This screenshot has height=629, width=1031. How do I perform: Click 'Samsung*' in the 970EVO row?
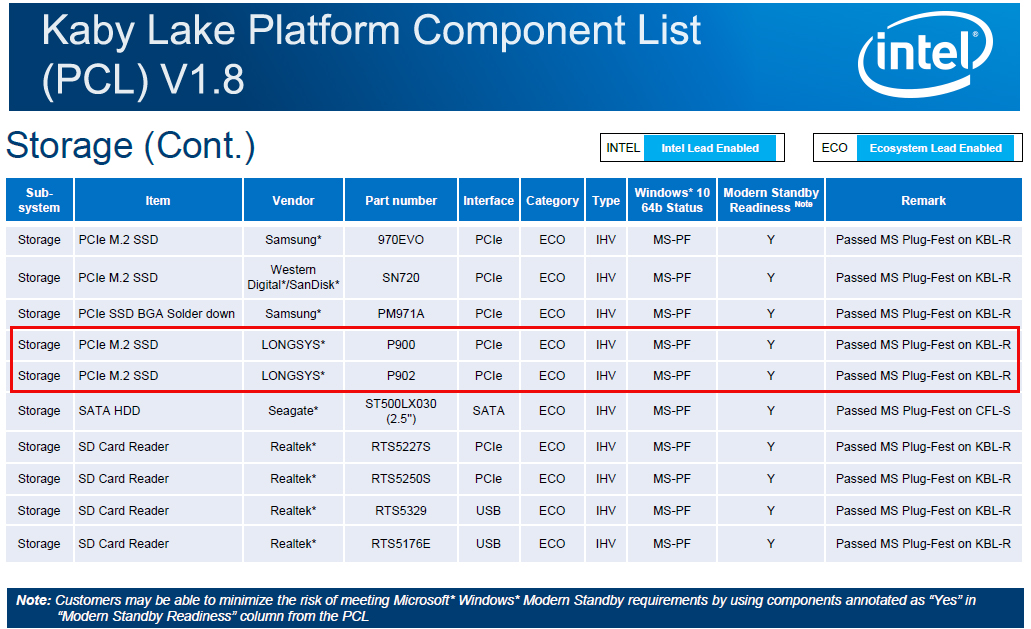coord(293,240)
